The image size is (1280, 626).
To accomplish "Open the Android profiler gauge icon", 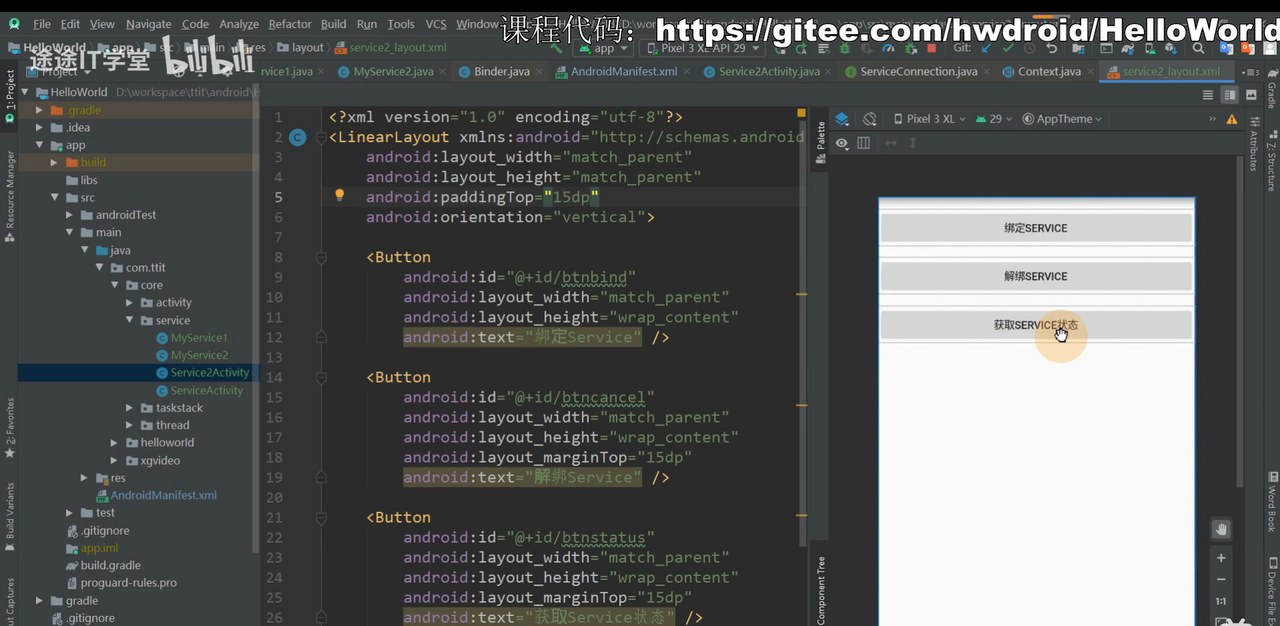I will click(x=888, y=48).
